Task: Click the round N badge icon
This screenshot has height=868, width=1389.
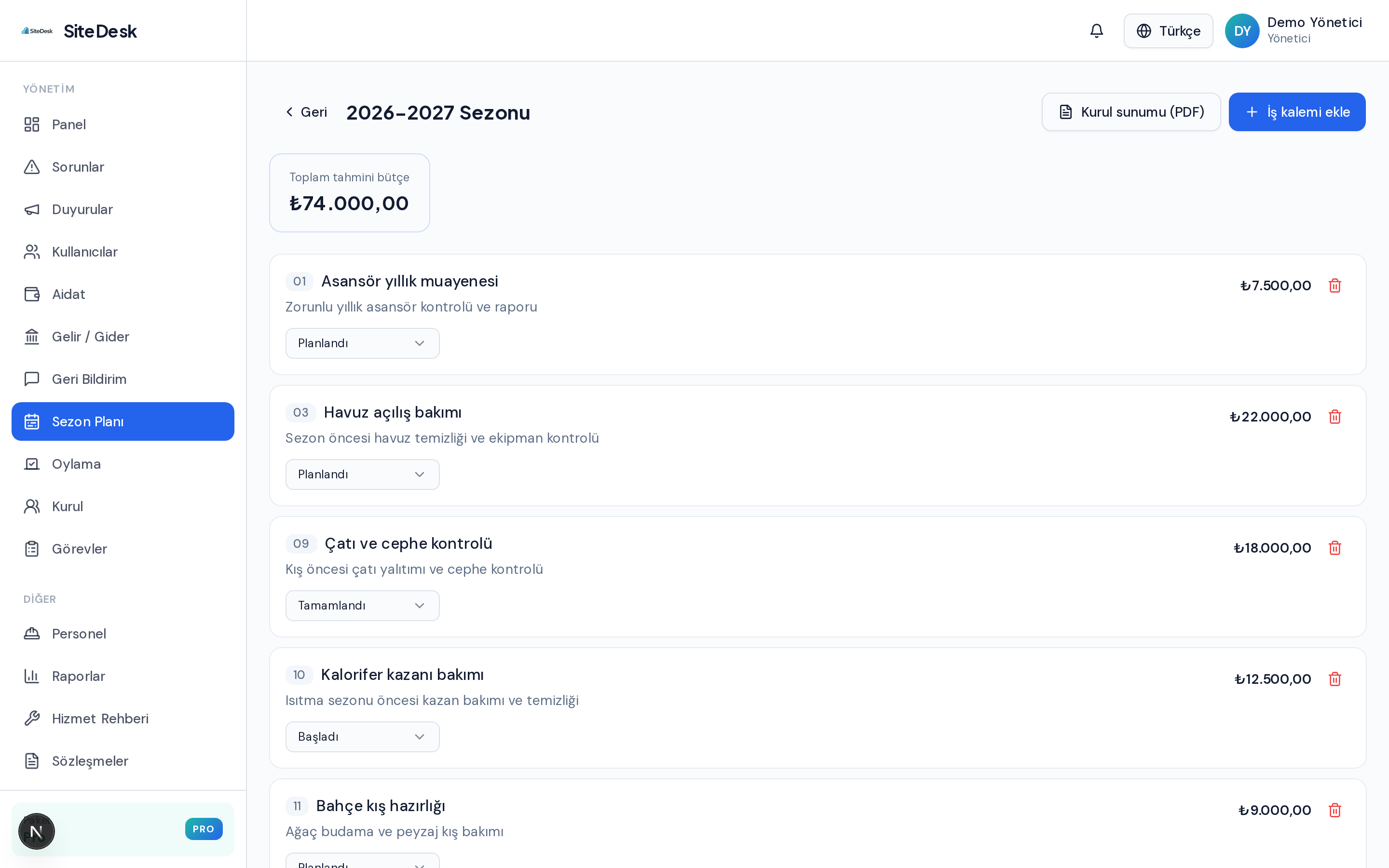Action: tap(37, 831)
